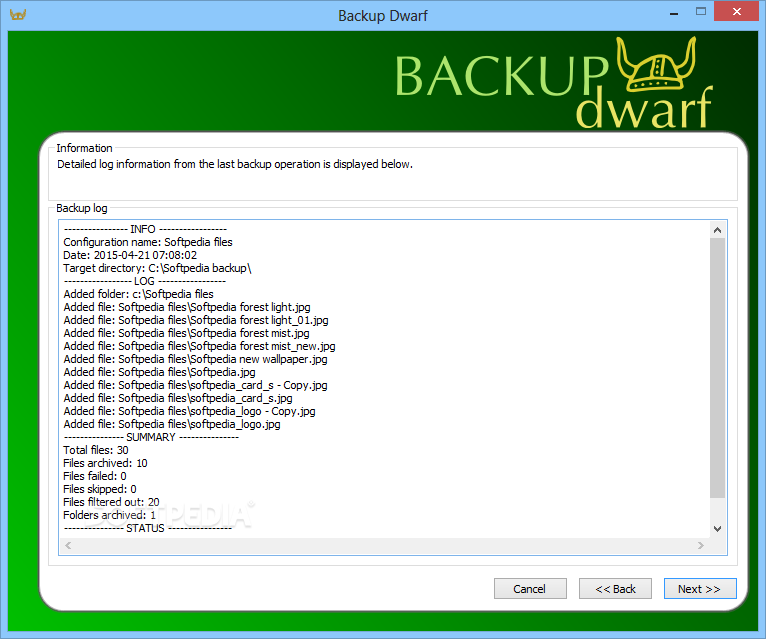Click the 'Files filtered out: 20' line

coord(111,502)
